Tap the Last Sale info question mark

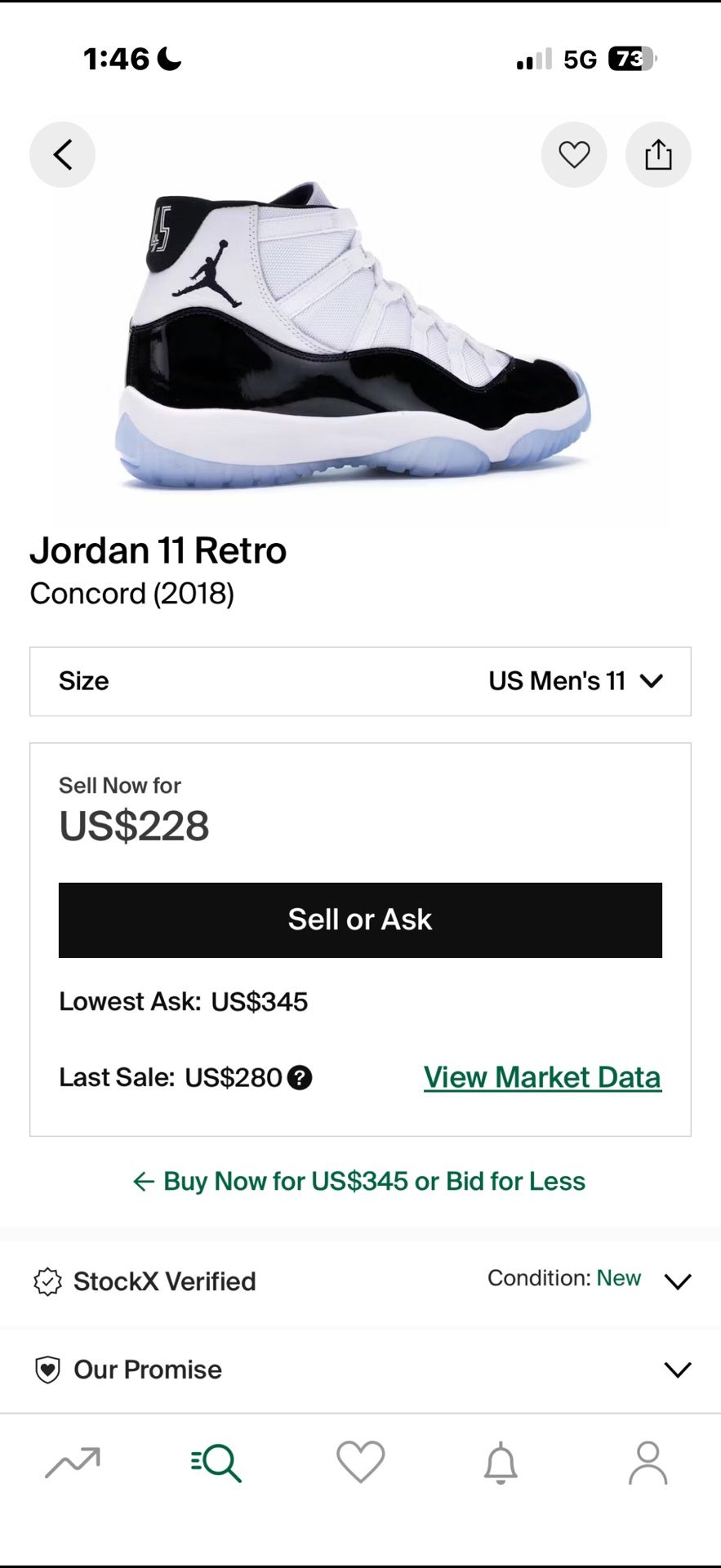click(300, 1078)
